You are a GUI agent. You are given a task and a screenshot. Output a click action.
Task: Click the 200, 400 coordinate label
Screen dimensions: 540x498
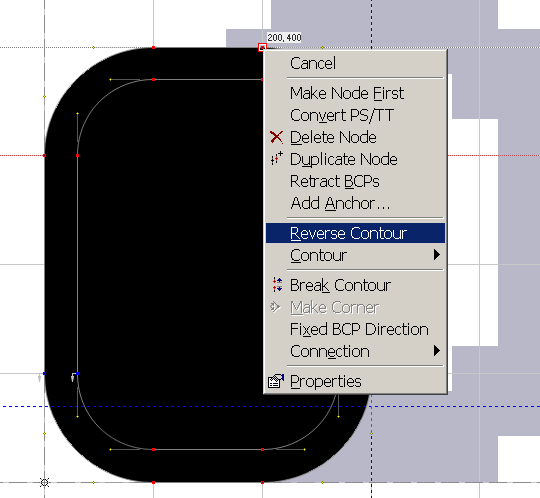click(284, 38)
